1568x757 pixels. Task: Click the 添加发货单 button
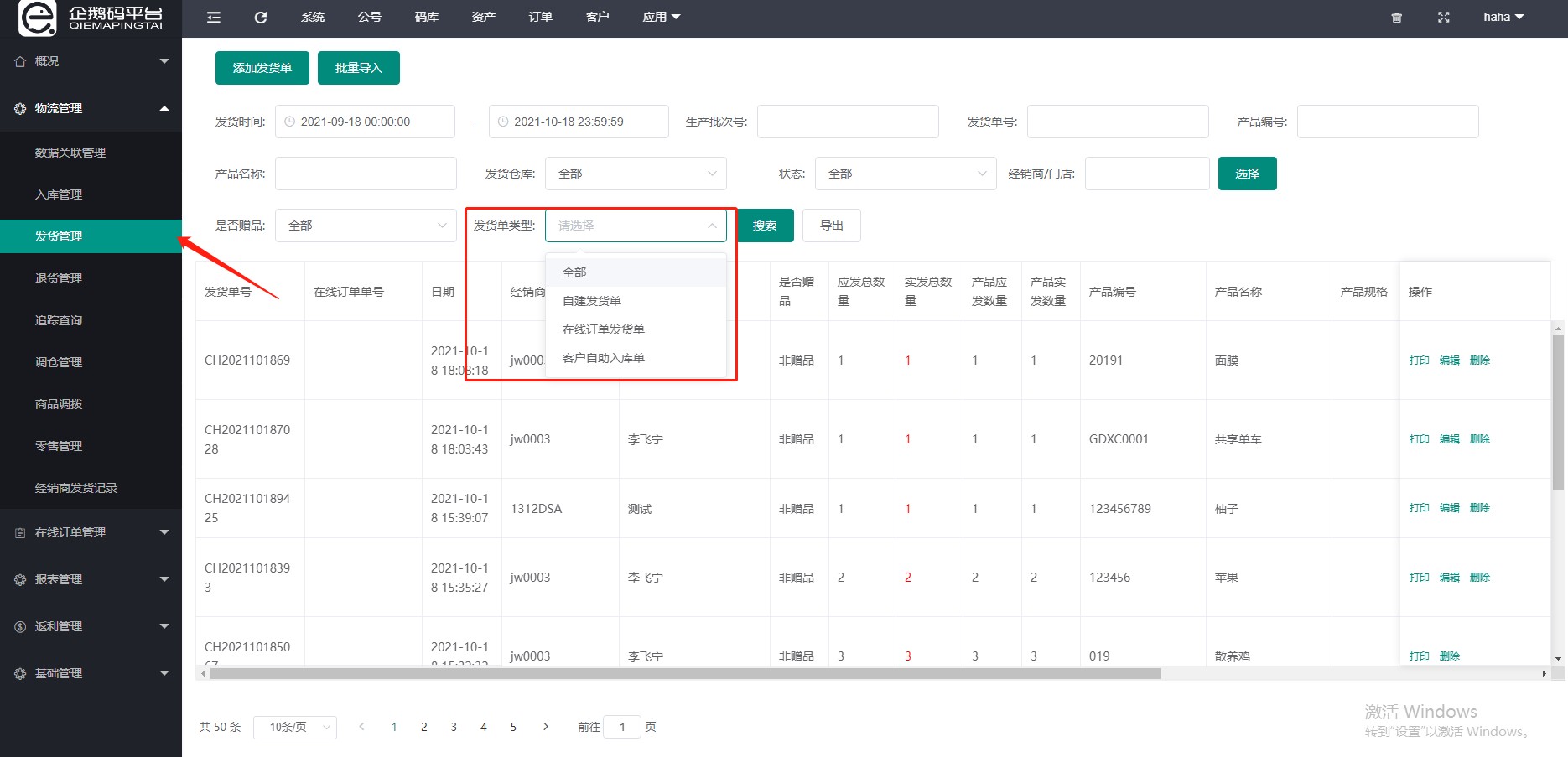click(x=262, y=68)
